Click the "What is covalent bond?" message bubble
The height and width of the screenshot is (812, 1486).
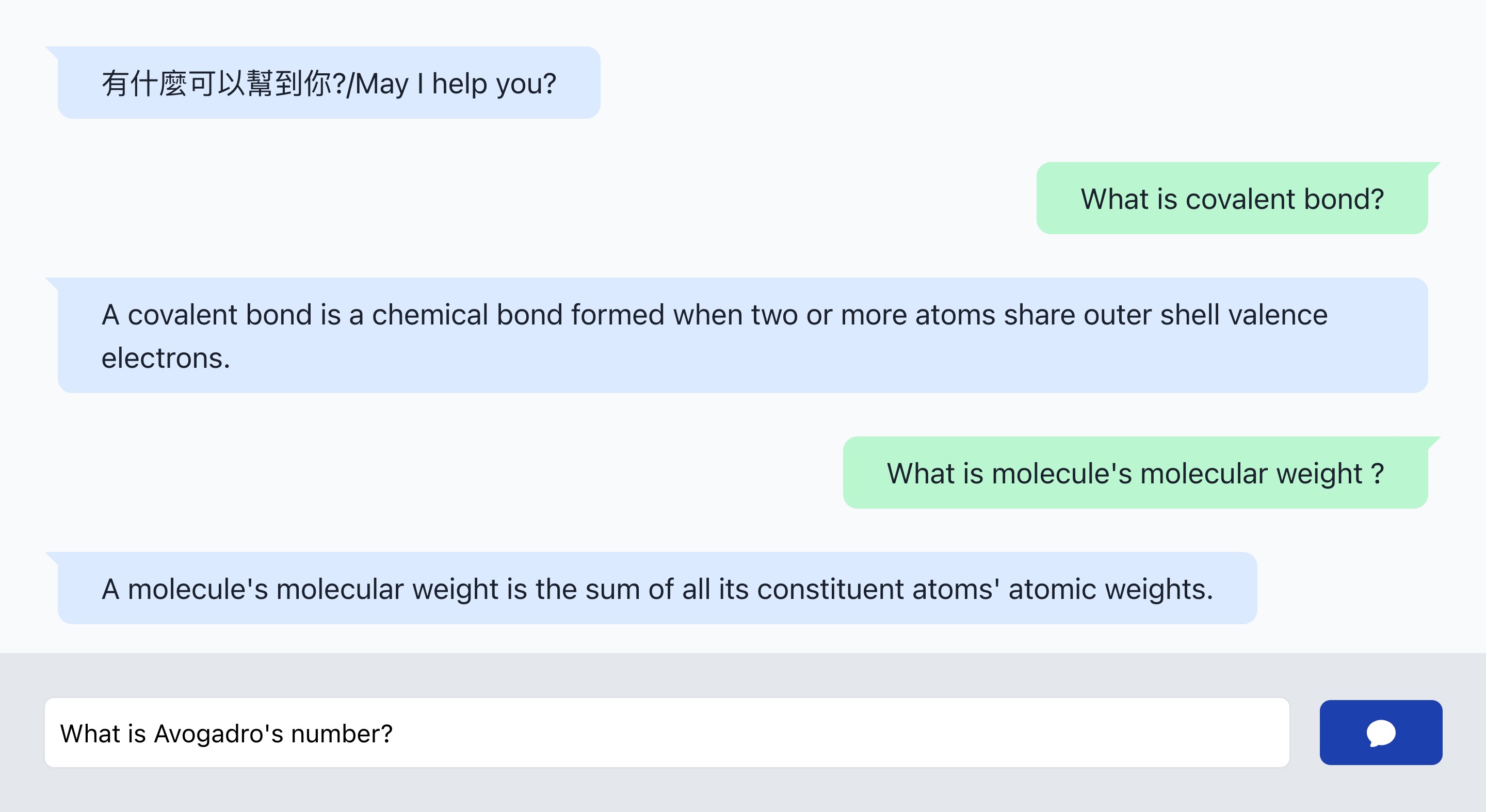[x=1232, y=199]
